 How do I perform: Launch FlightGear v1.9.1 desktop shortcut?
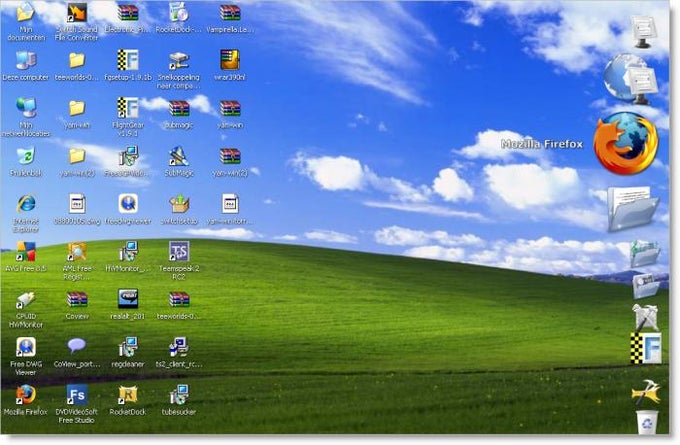128,108
